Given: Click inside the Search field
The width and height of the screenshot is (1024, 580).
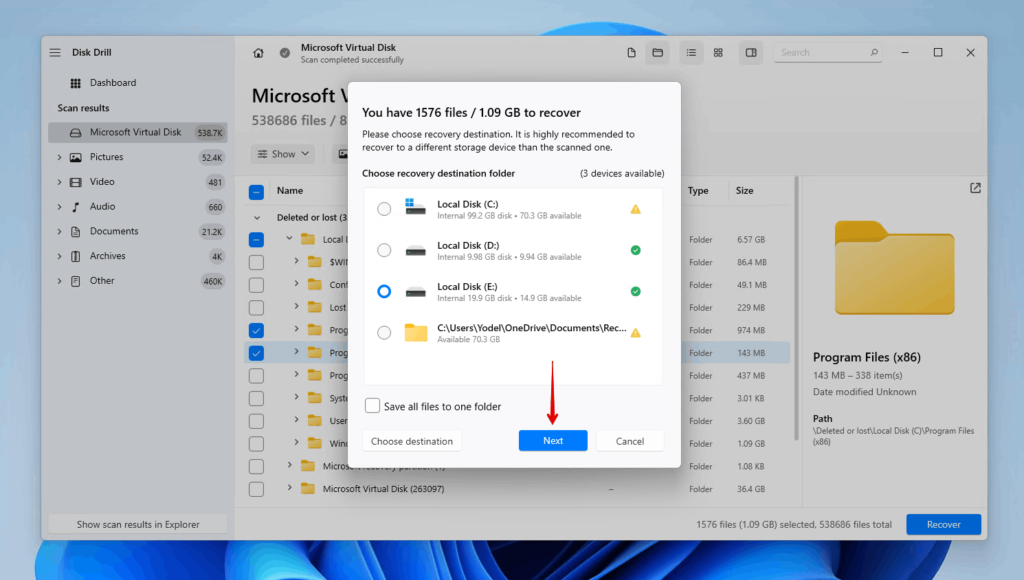Looking at the screenshot, I should [x=825, y=52].
